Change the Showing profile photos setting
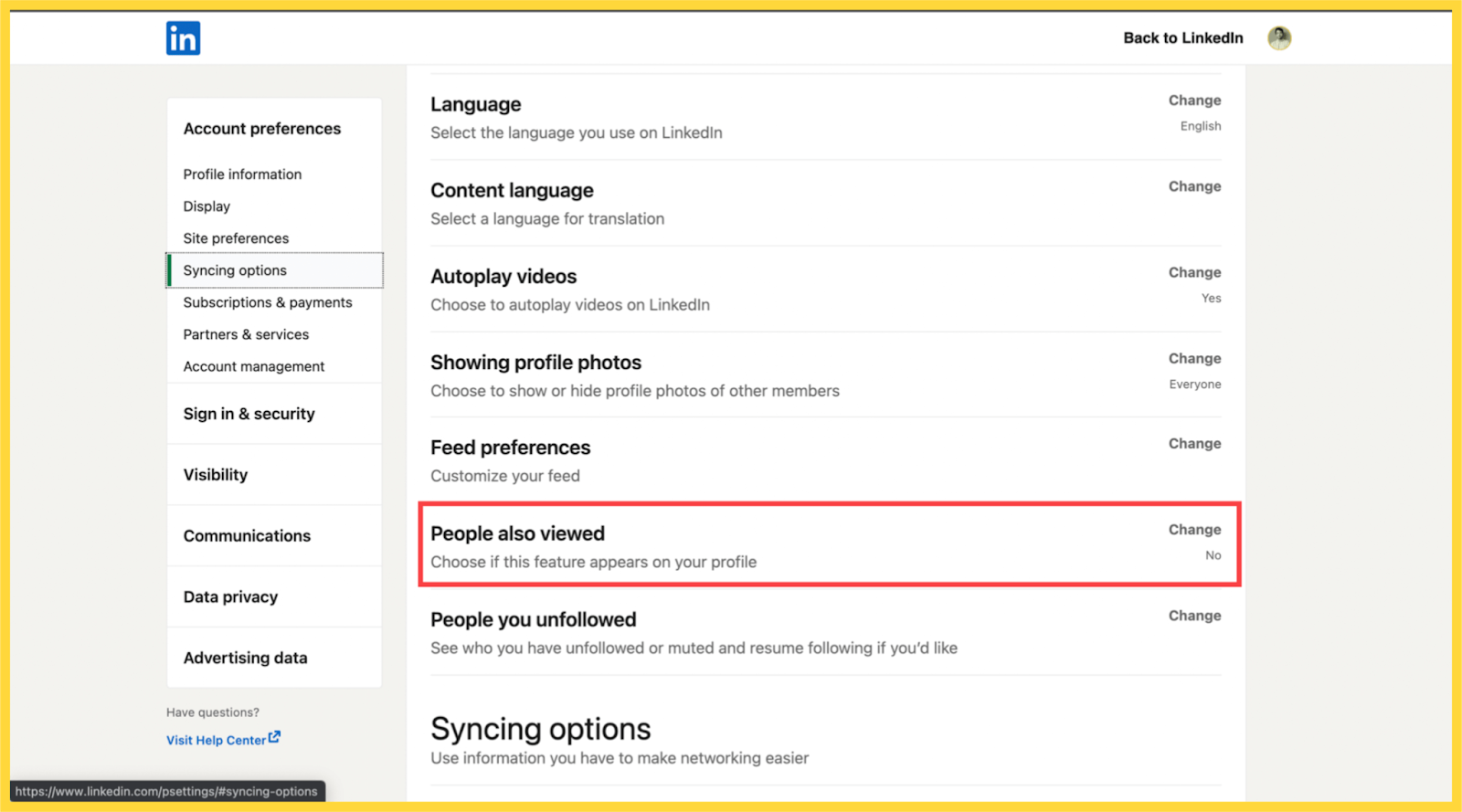This screenshot has width=1462, height=812. [x=1194, y=358]
